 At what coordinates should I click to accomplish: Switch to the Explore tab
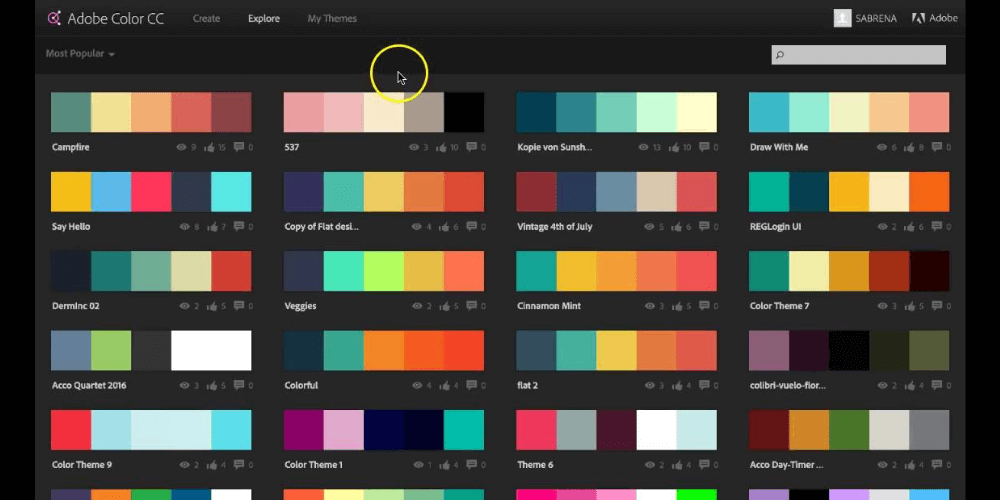pyautogui.click(x=264, y=18)
